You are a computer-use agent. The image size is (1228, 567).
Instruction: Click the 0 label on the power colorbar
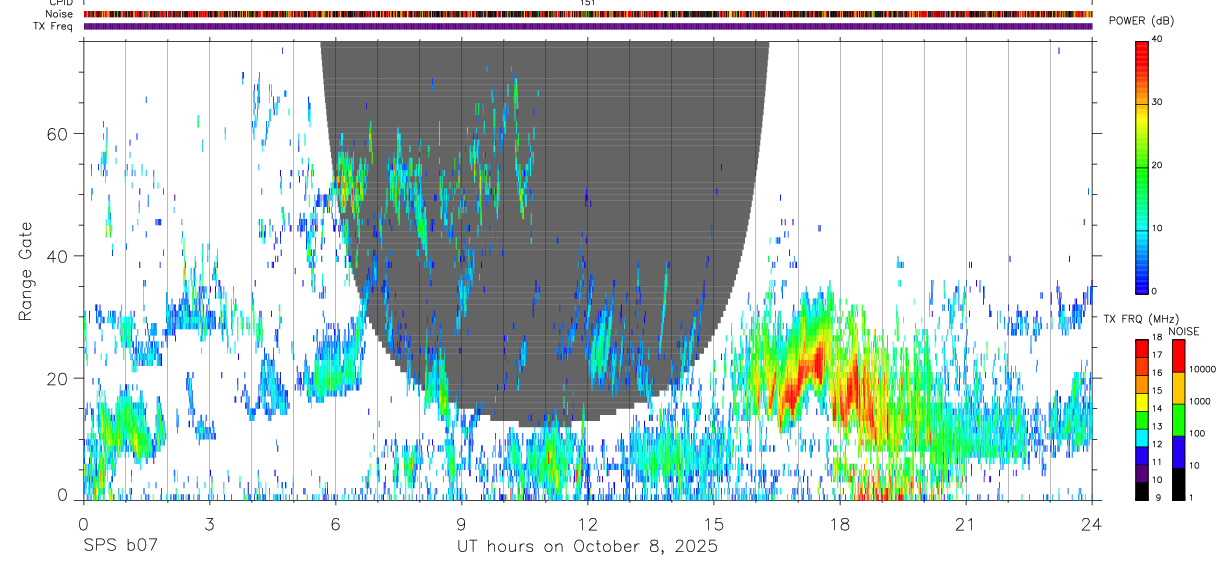(x=1154, y=291)
